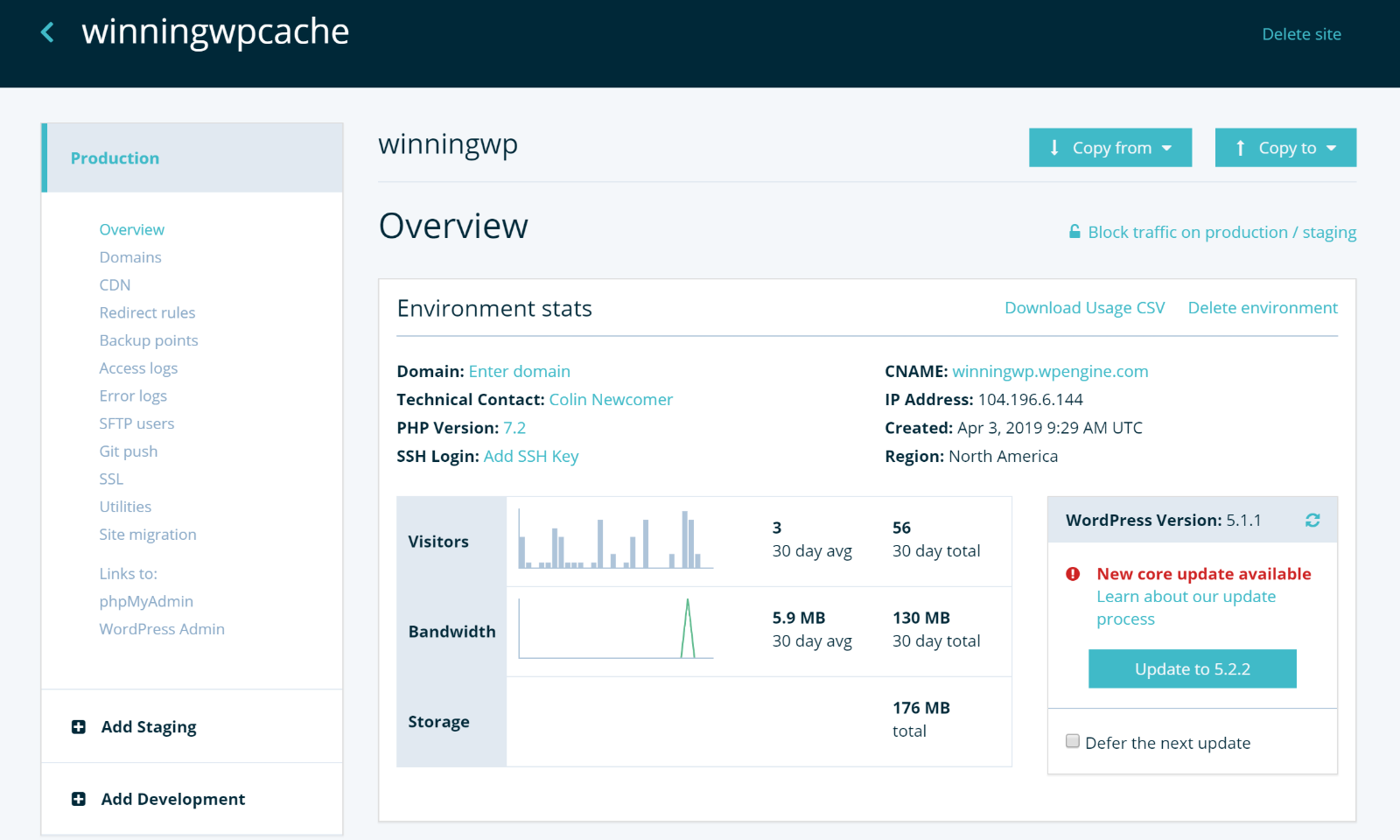This screenshot has width=1400, height=840.
Task: Click Download Usage CSV
Action: coord(1084,308)
